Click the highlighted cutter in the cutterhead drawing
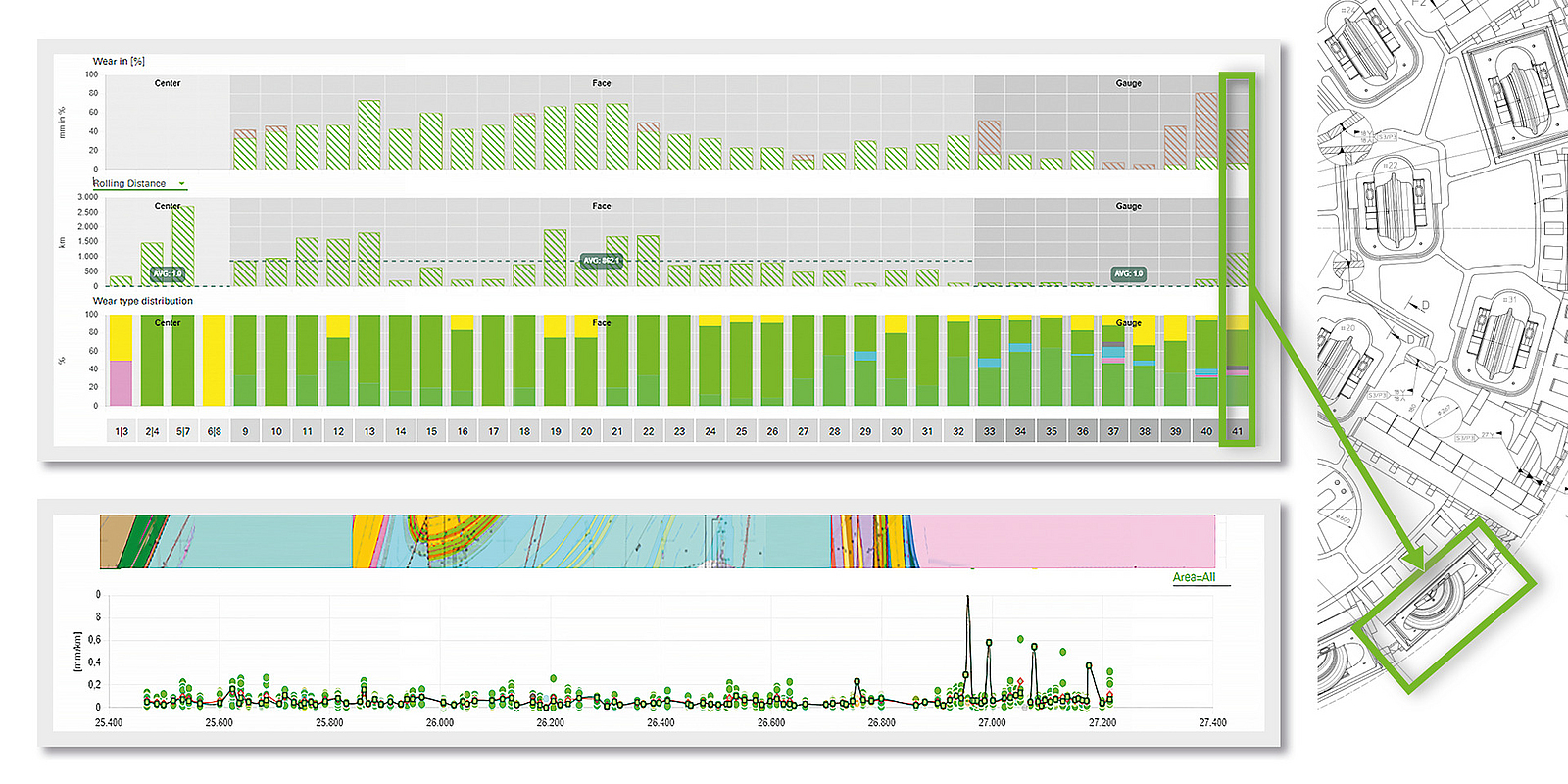Screen dimensions: 1568x784 coord(1441,603)
